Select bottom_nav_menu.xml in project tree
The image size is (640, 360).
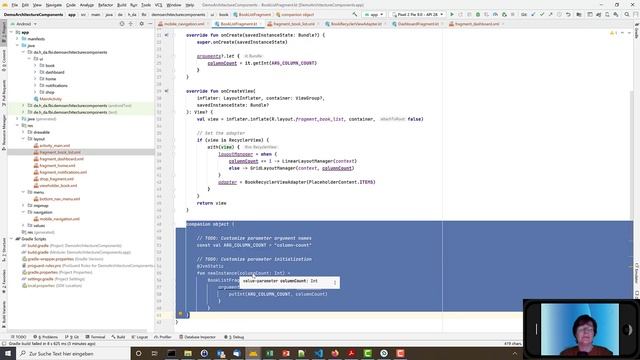pos(60,199)
